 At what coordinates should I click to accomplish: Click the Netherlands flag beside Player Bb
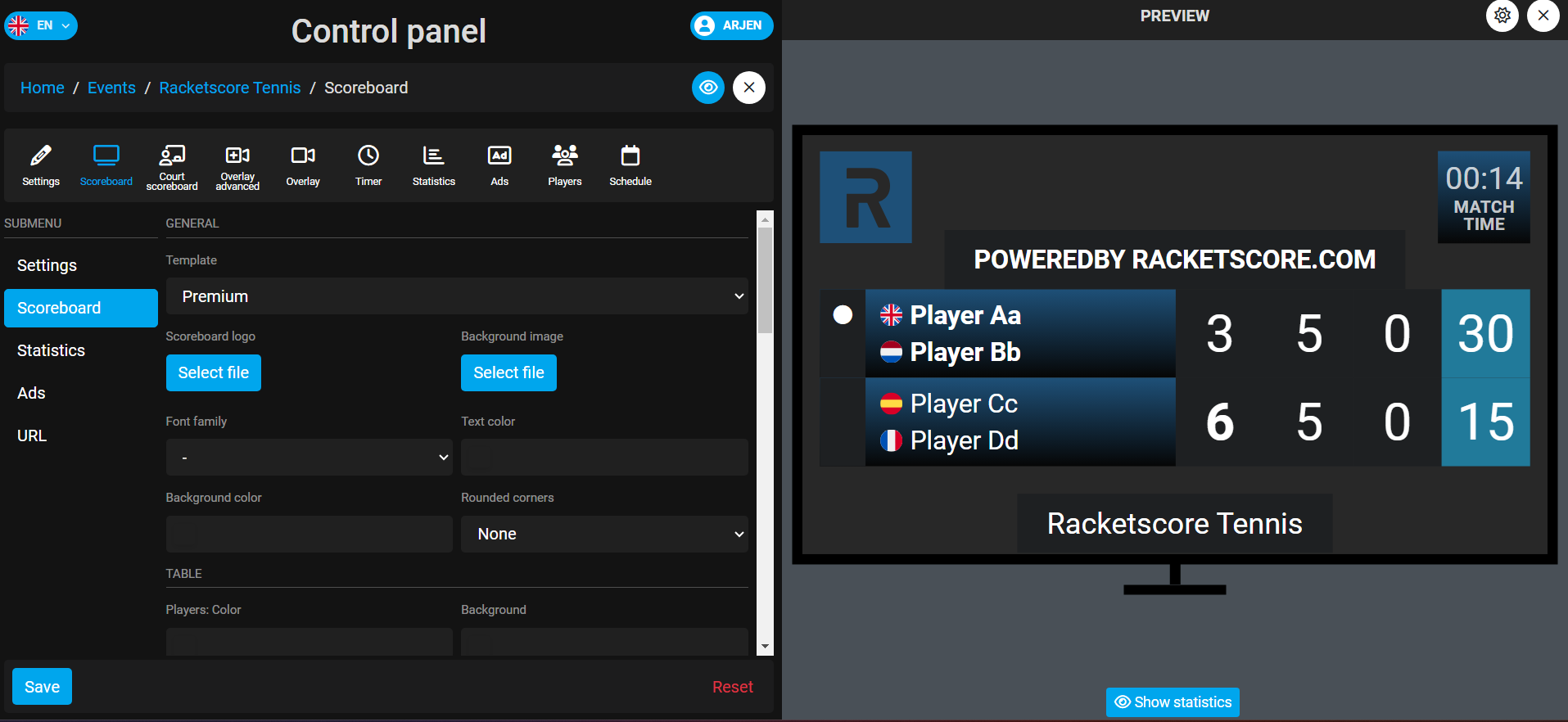pyautogui.click(x=891, y=352)
